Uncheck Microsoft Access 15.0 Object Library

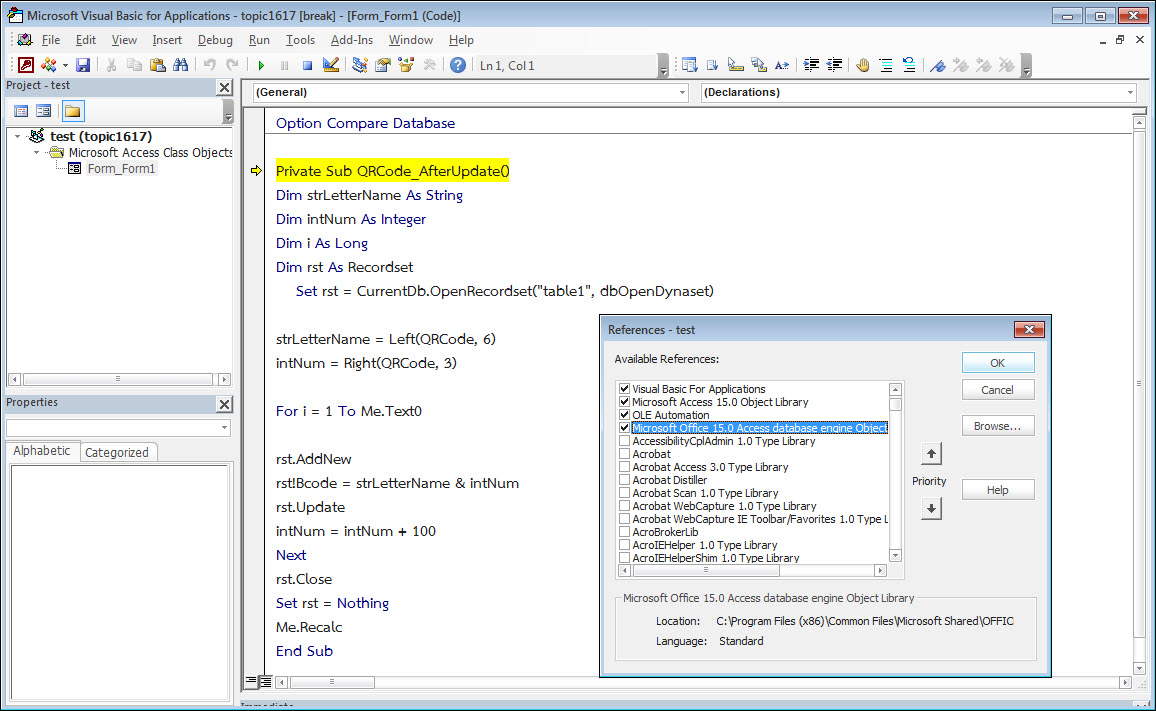tap(624, 402)
